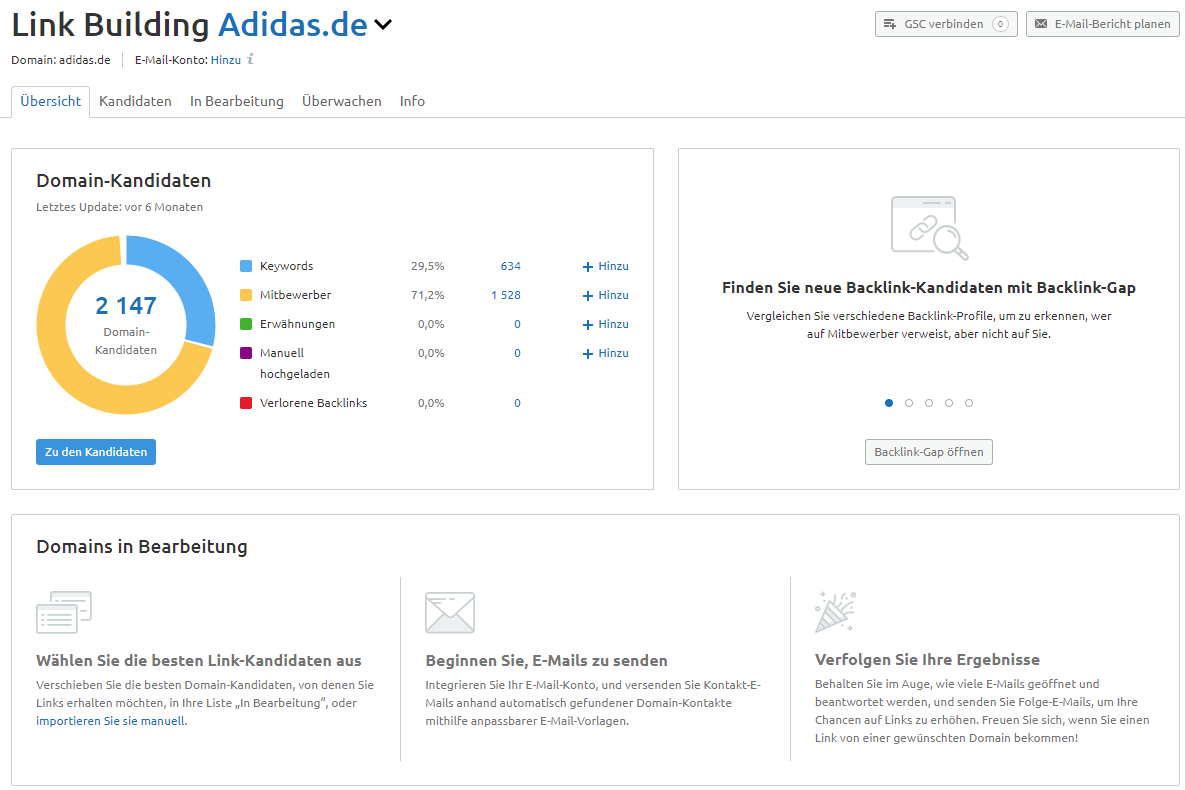Select the first carousel dot
This screenshot has height=790, width=1185.
889,403
